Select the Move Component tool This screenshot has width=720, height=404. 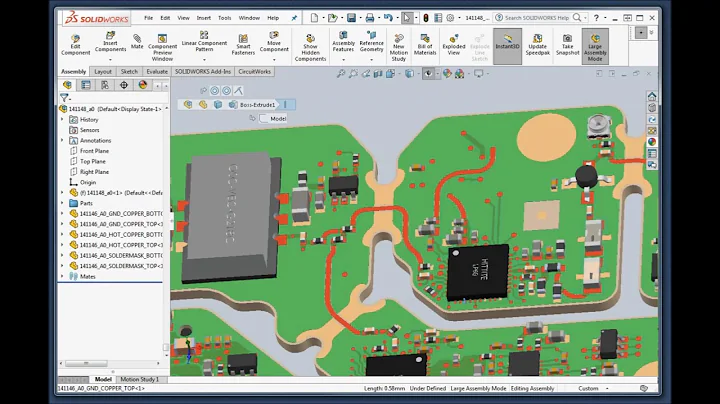click(x=274, y=42)
